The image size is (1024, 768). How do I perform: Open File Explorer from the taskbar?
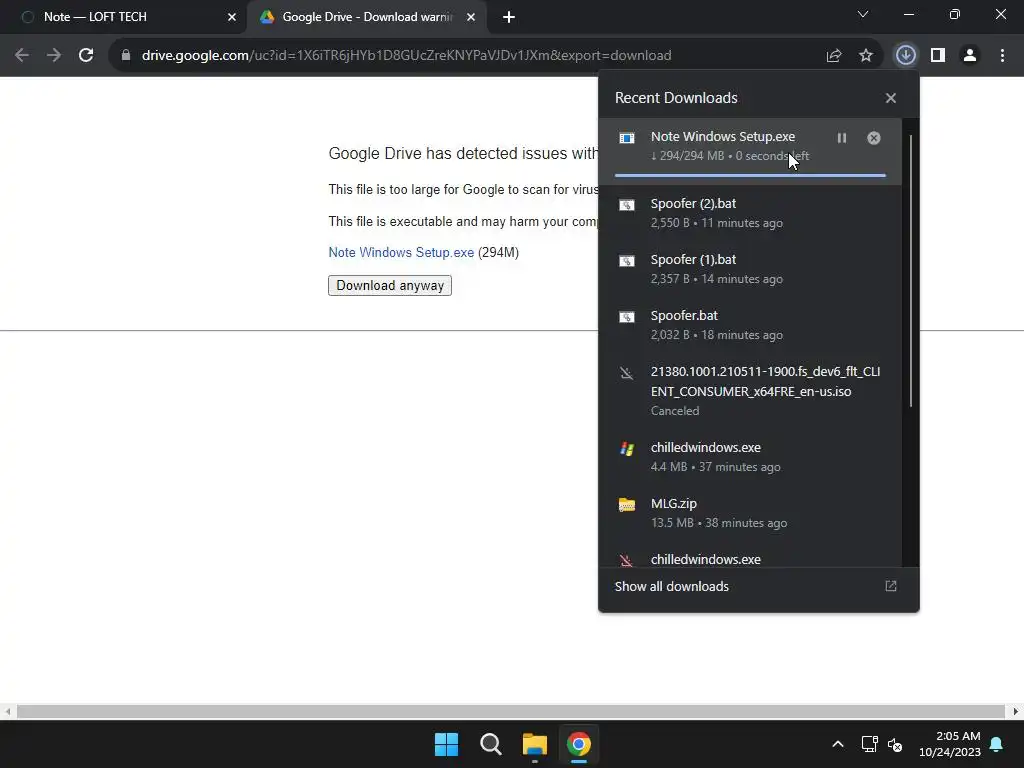534,744
